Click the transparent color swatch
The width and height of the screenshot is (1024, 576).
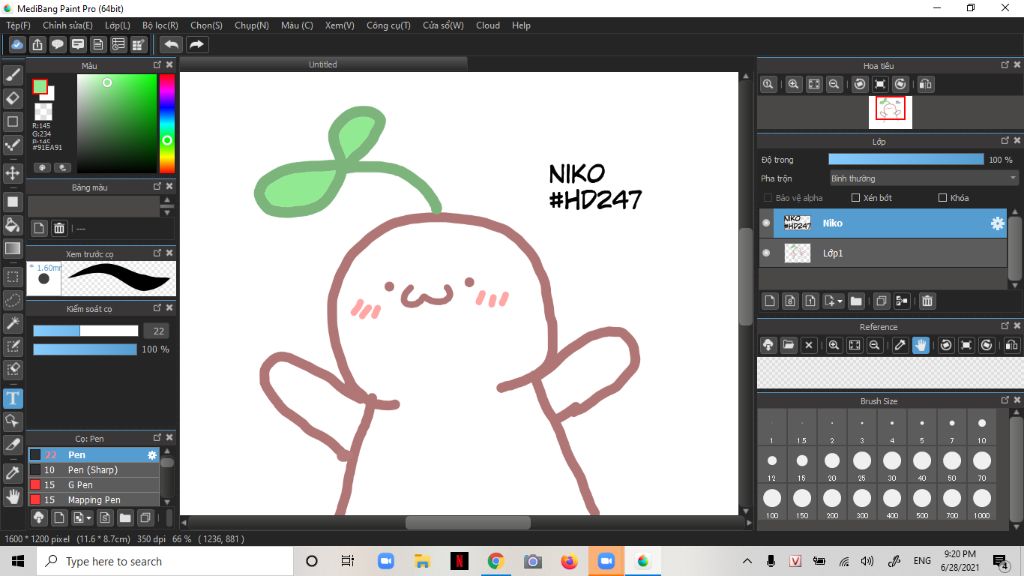(43, 111)
